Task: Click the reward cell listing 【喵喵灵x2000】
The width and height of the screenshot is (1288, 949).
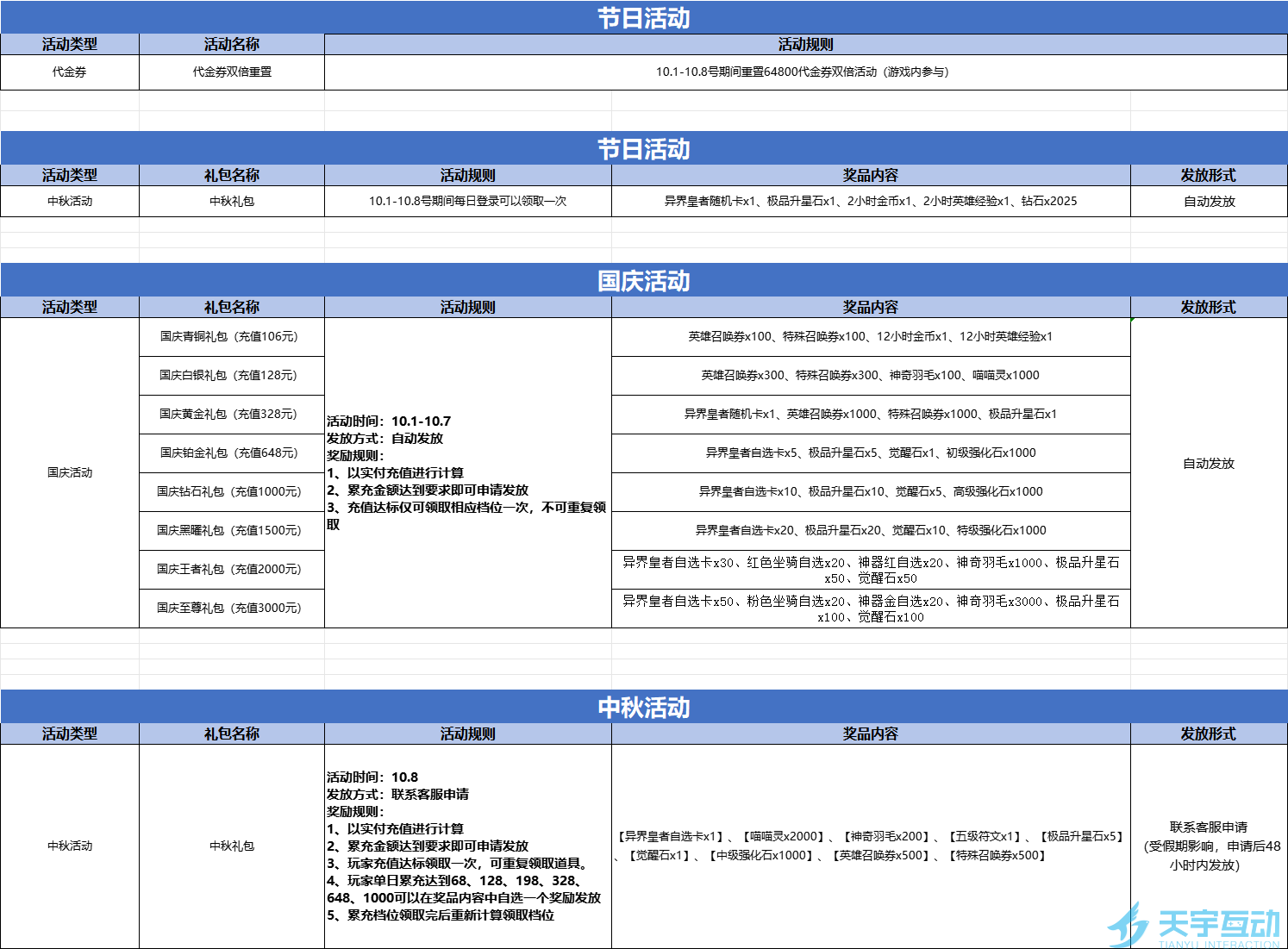Action: [x=870, y=846]
